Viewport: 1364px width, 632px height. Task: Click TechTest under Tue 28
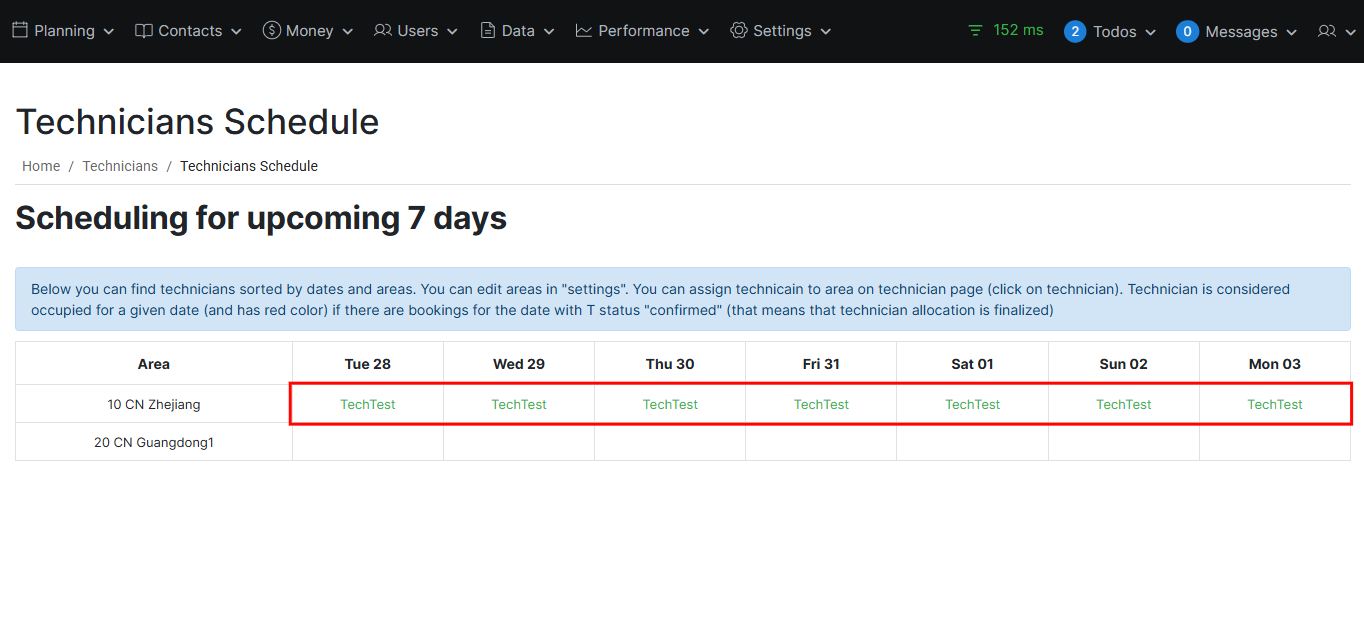[x=368, y=405]
